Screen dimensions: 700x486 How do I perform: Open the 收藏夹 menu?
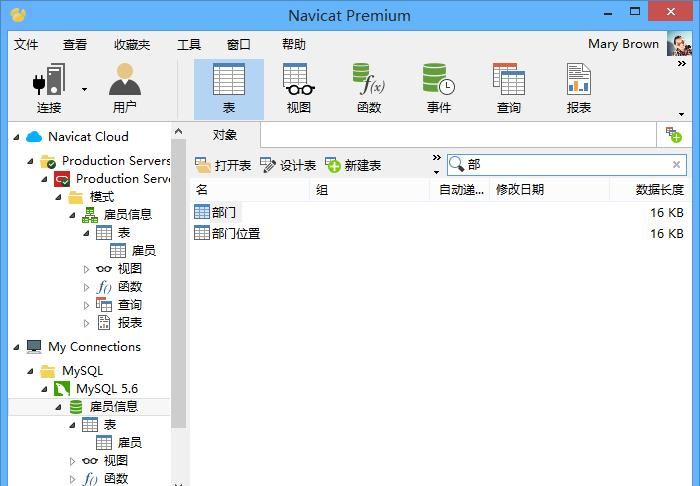pos(132,44)
